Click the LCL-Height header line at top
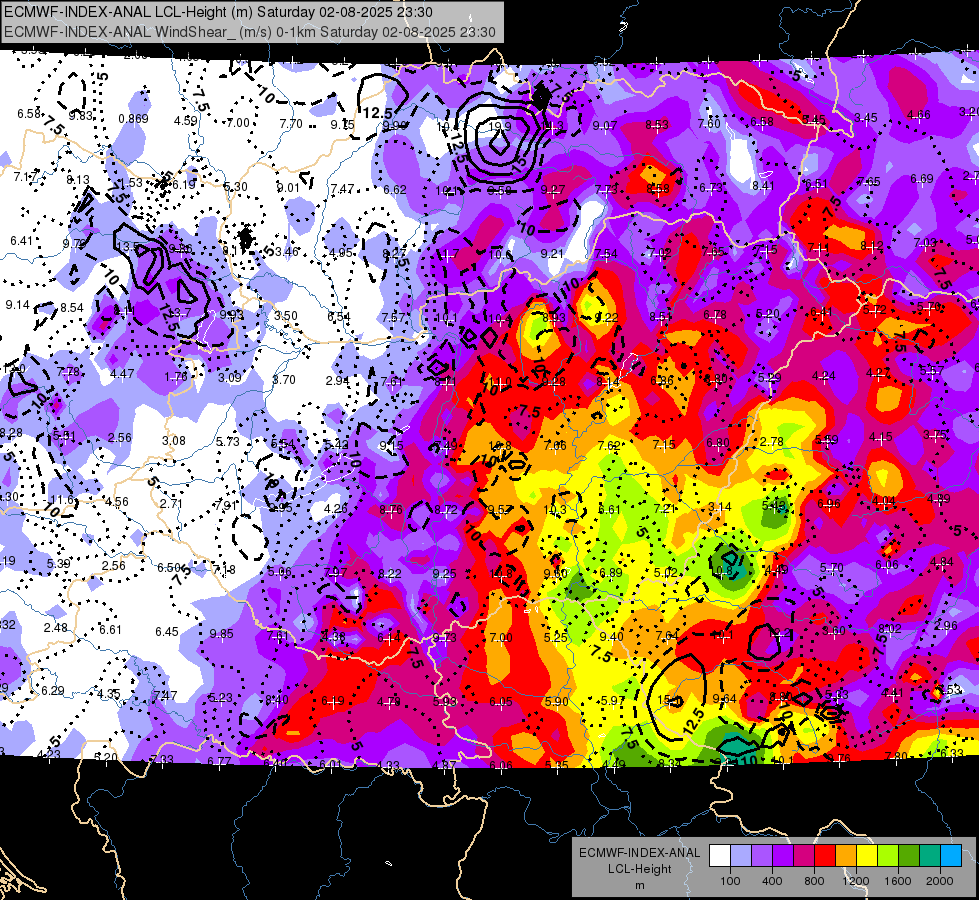Image resolution: width=979 pixels, height=900 pixels. [x=217, y=12]
